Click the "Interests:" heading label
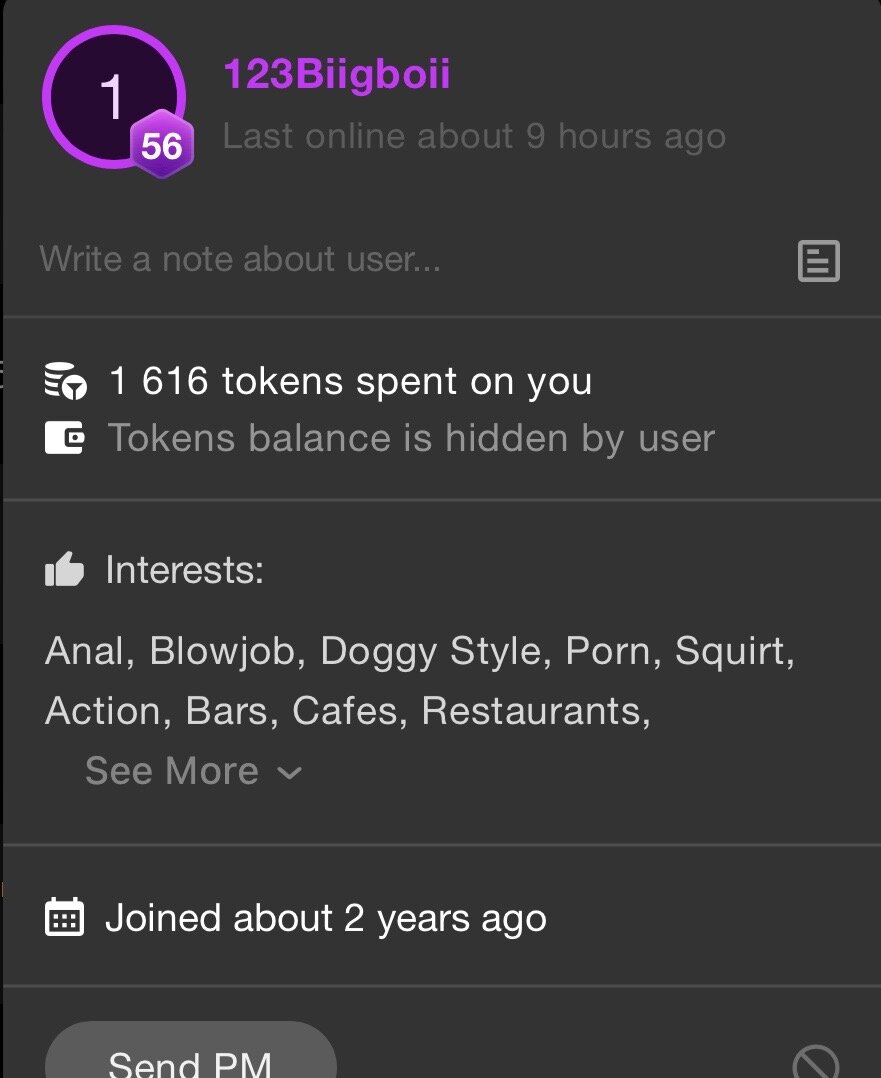The width and height of the screenshot is (881, 1078). click(x=184, y=570)
